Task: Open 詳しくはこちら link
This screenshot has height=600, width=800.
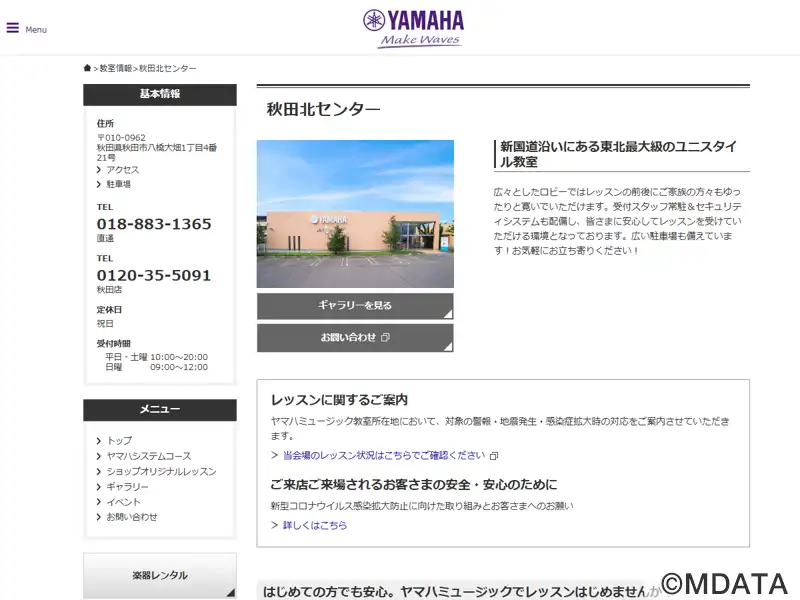Action: pyautogui.click(x=315, y=525)
